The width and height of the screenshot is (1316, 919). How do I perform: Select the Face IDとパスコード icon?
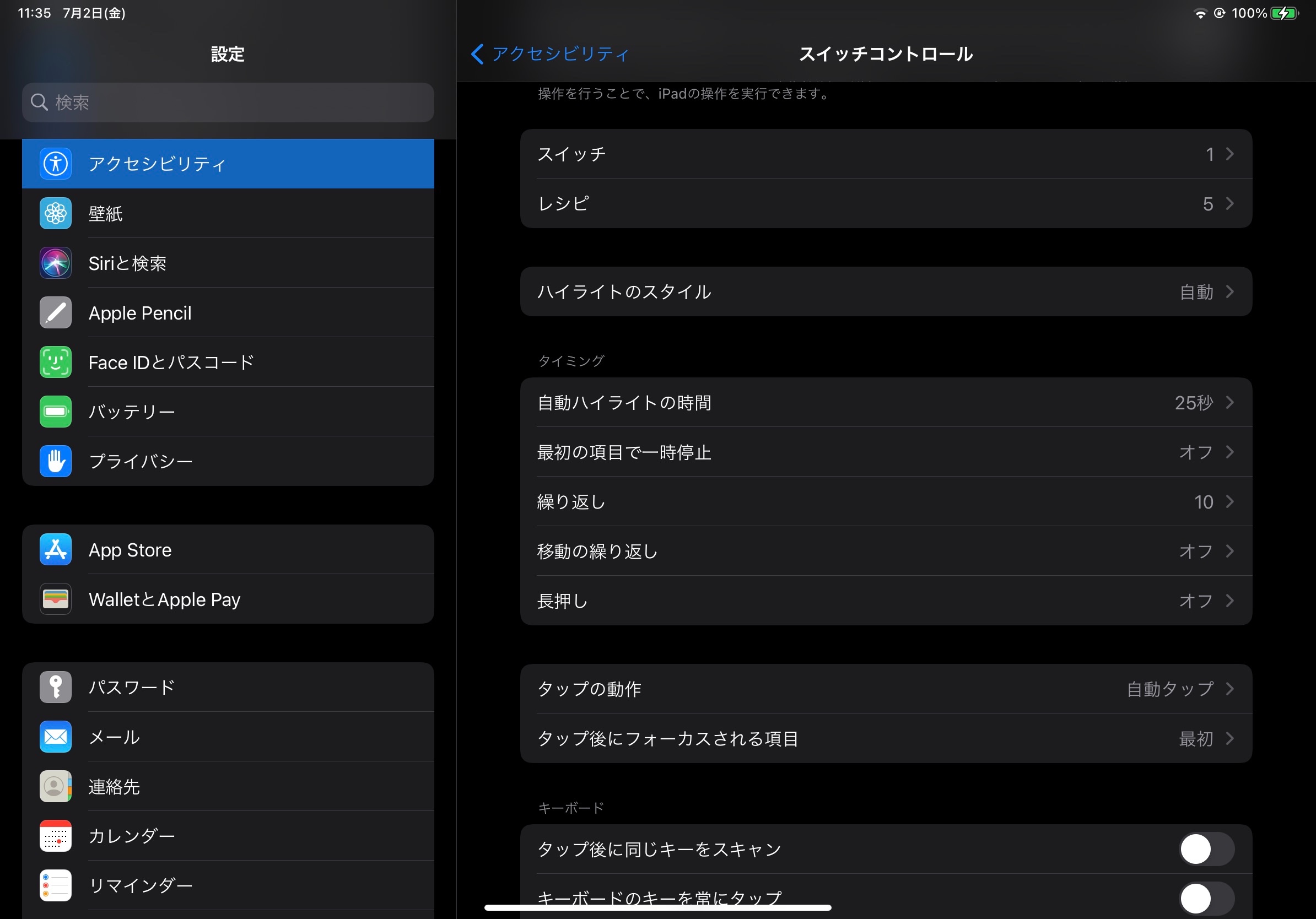pyautogui.click(x=55, y=361)
